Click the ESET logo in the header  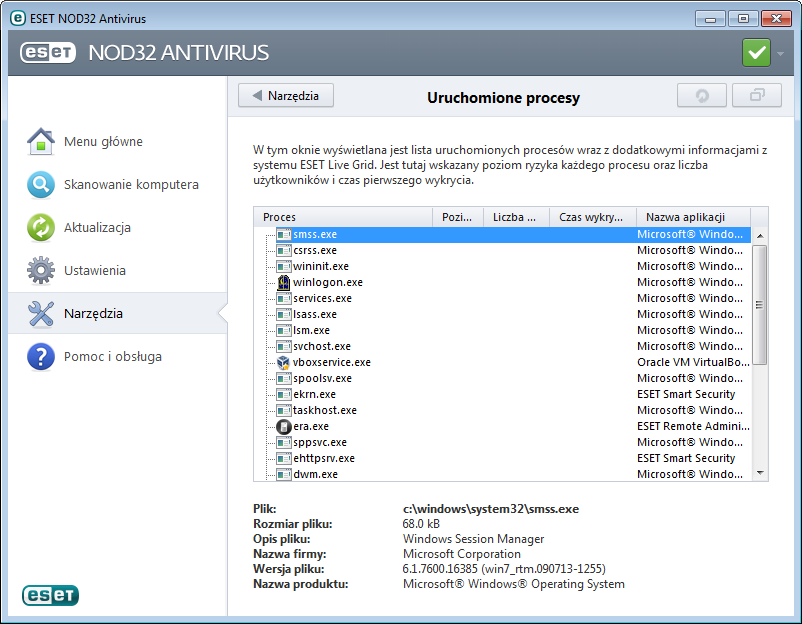pos(48,52)
